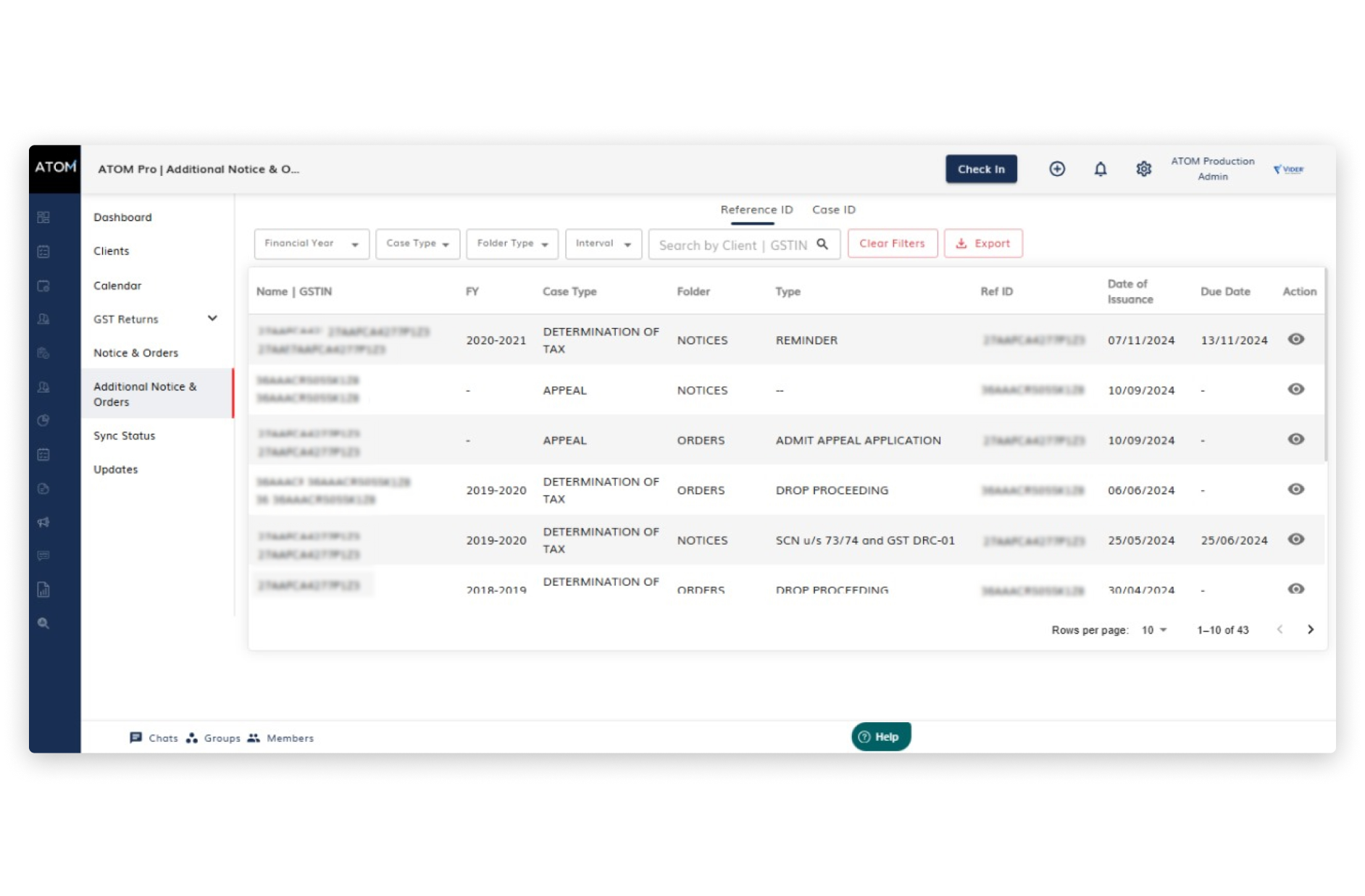This screenshot has width=1365, height=896.
Task: Open Members in the bottom bar
Action: click(x=280, y=737)
